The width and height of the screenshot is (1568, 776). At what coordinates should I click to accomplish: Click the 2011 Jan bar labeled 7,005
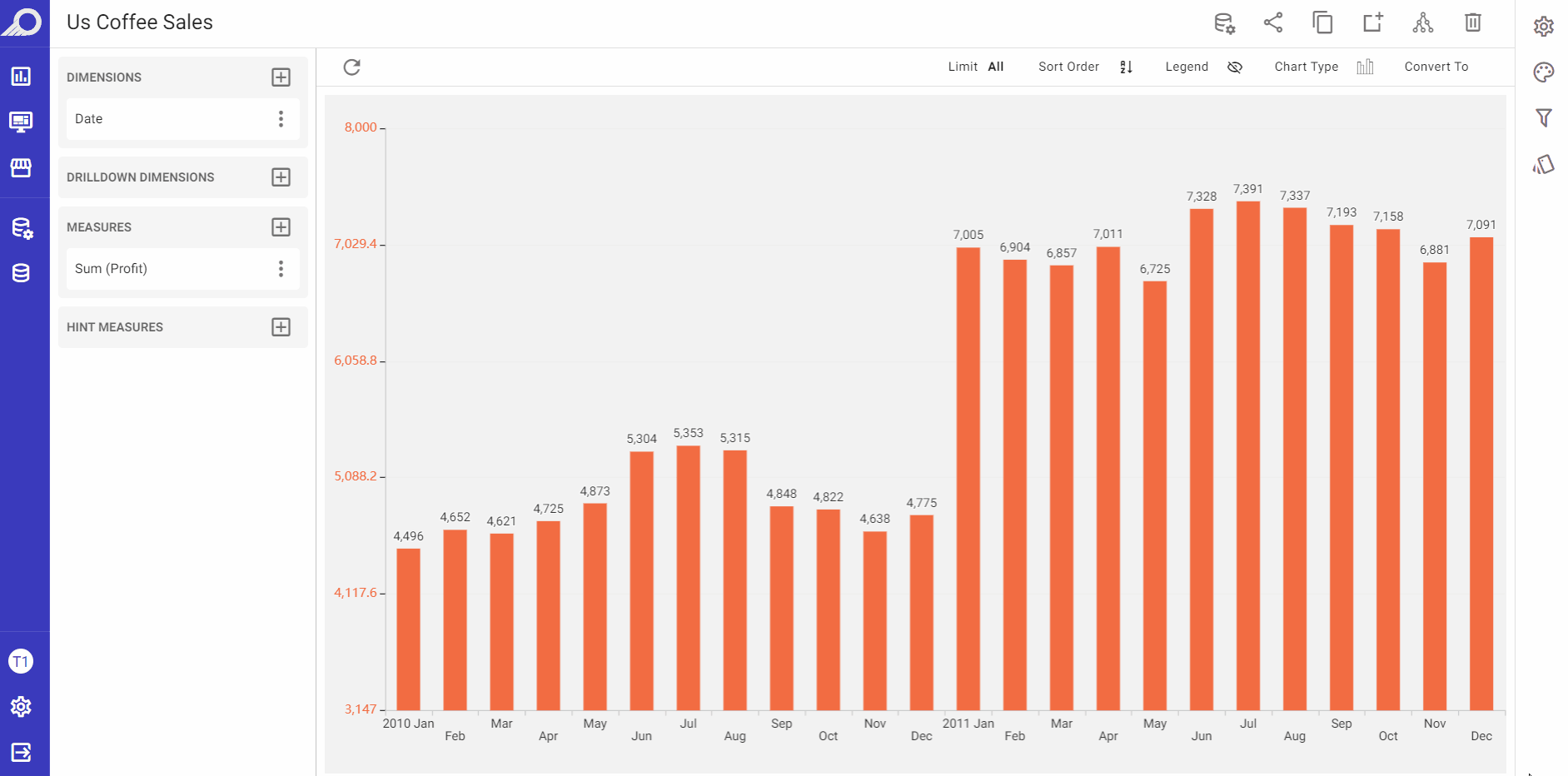[968, 479]
